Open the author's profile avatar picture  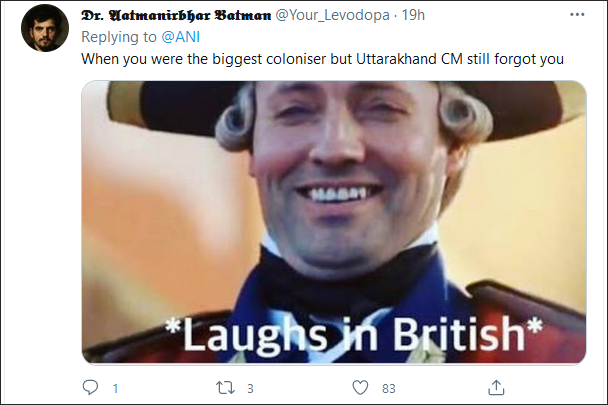pos(45,28)
